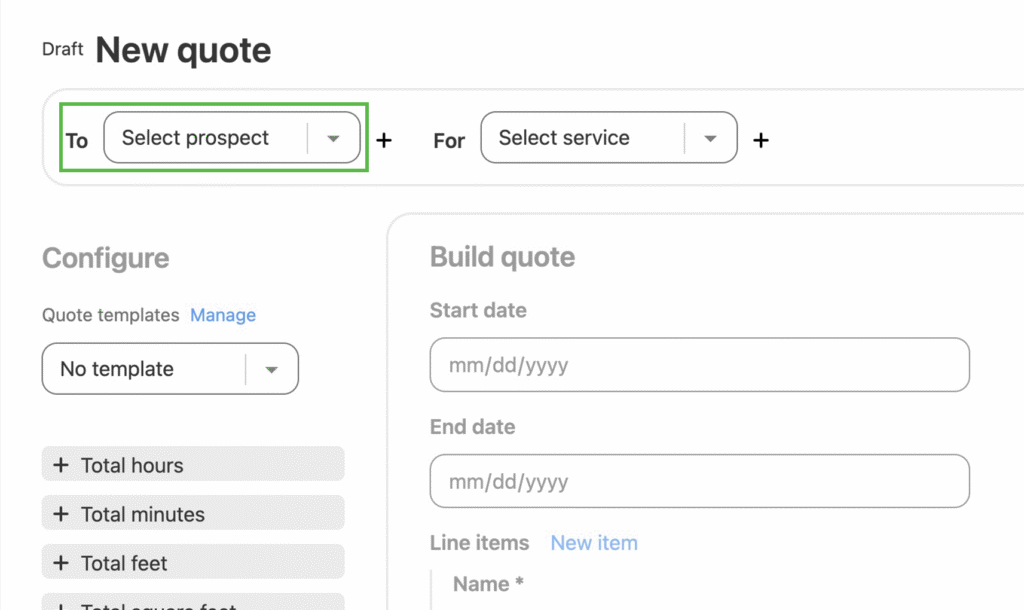Image resolution: width=1024 pixels, height=610 pixels.
Task: Click the No template text in selector
Action: tap(117, 369)
